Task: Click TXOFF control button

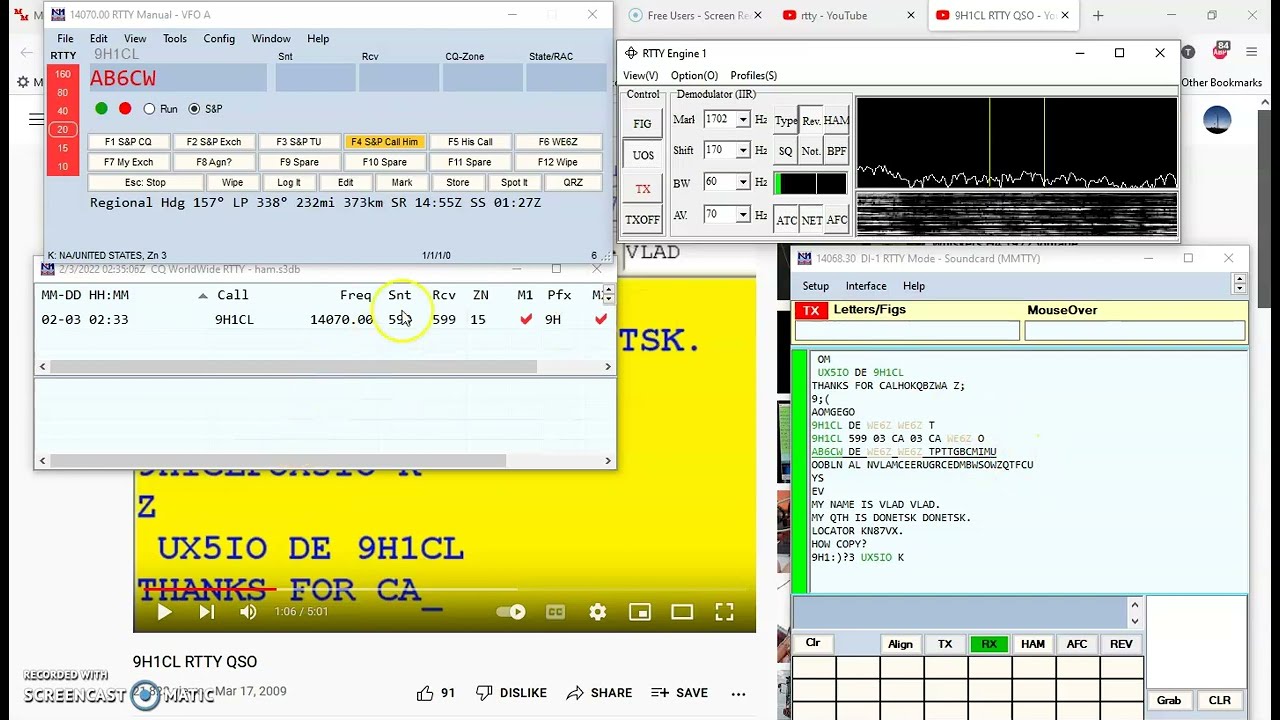Action: tap(642, 220)
